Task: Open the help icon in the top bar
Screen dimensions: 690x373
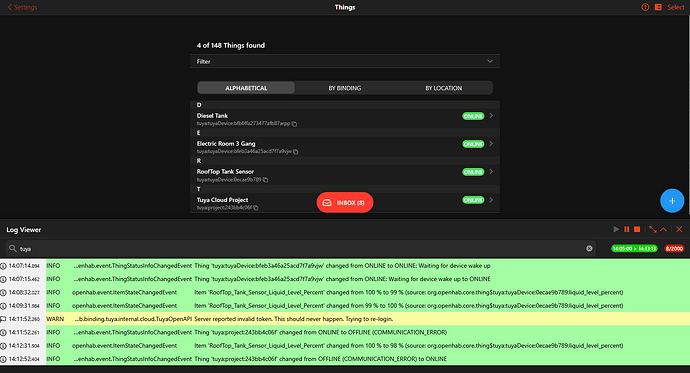Action: point(645,7)
